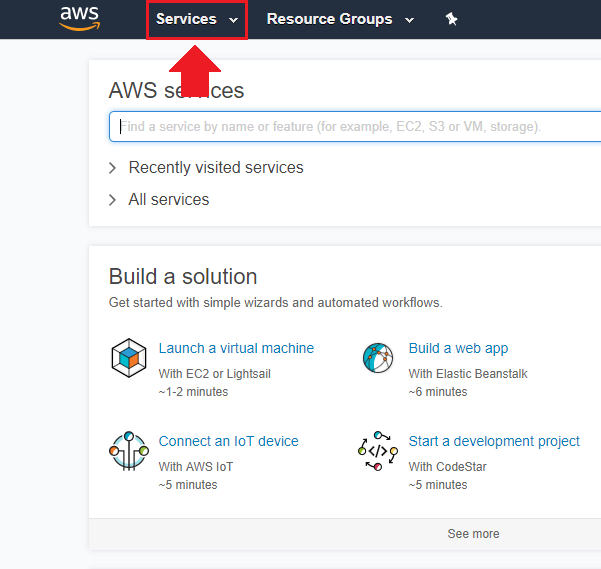Click See more under Build a solution

[x=473, y=533]
